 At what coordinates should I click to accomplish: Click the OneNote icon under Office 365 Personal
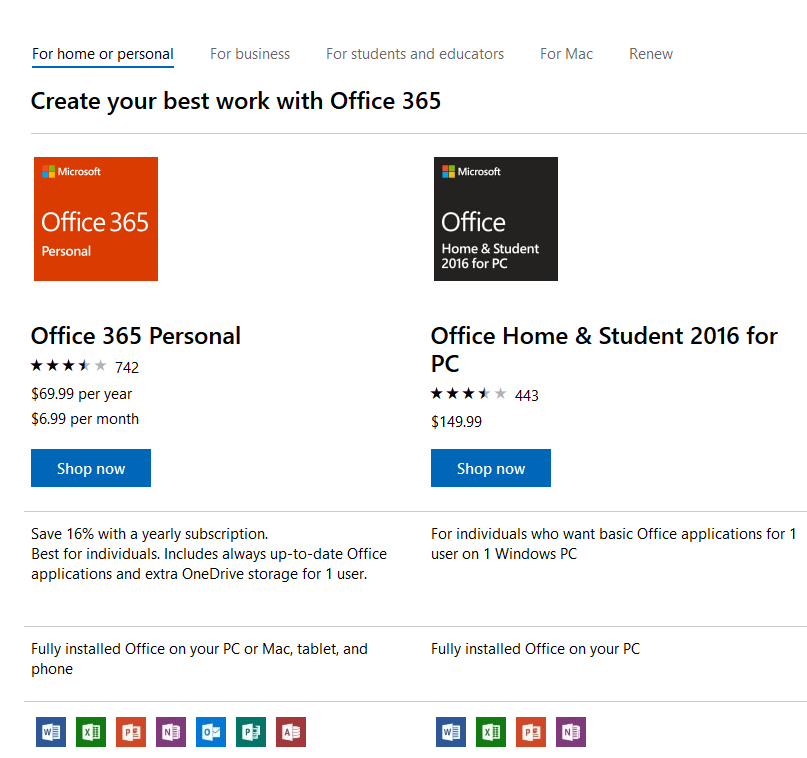[171, 731]
